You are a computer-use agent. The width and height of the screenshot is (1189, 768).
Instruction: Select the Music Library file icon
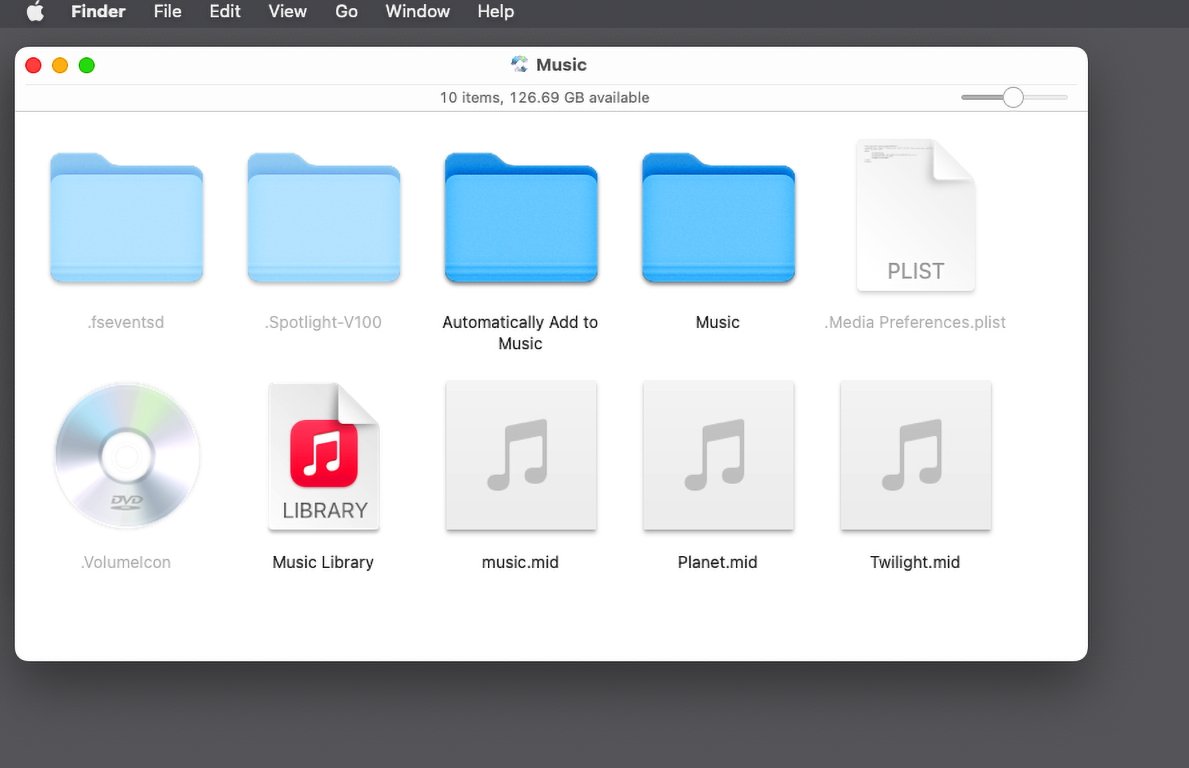coord(323,456)
